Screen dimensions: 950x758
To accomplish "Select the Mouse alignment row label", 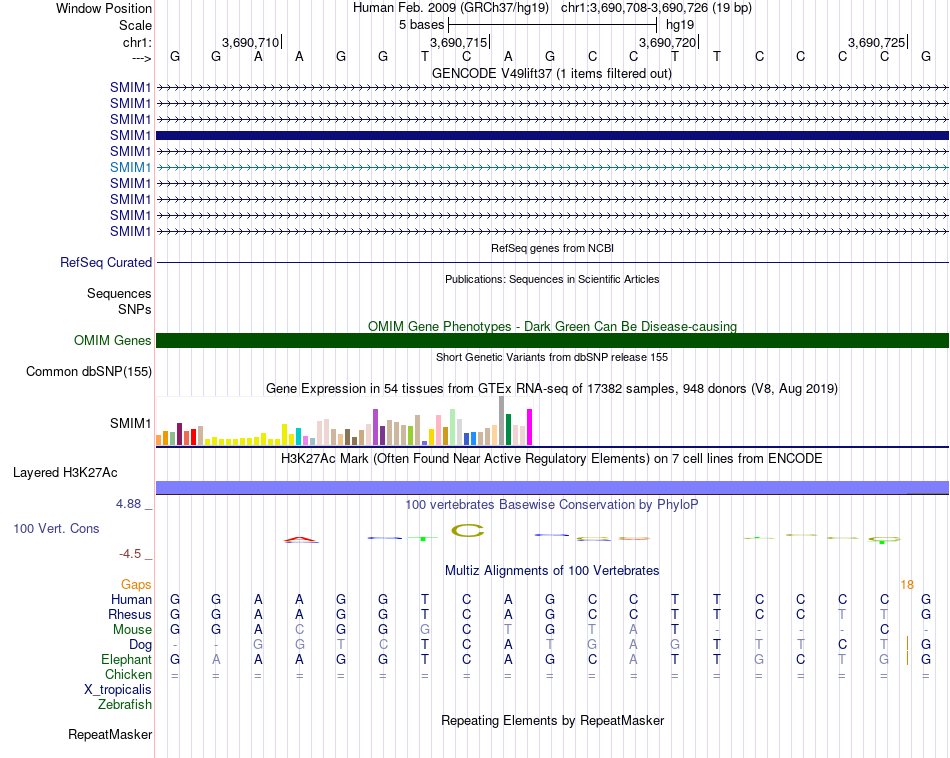I will tap(132, 630).
